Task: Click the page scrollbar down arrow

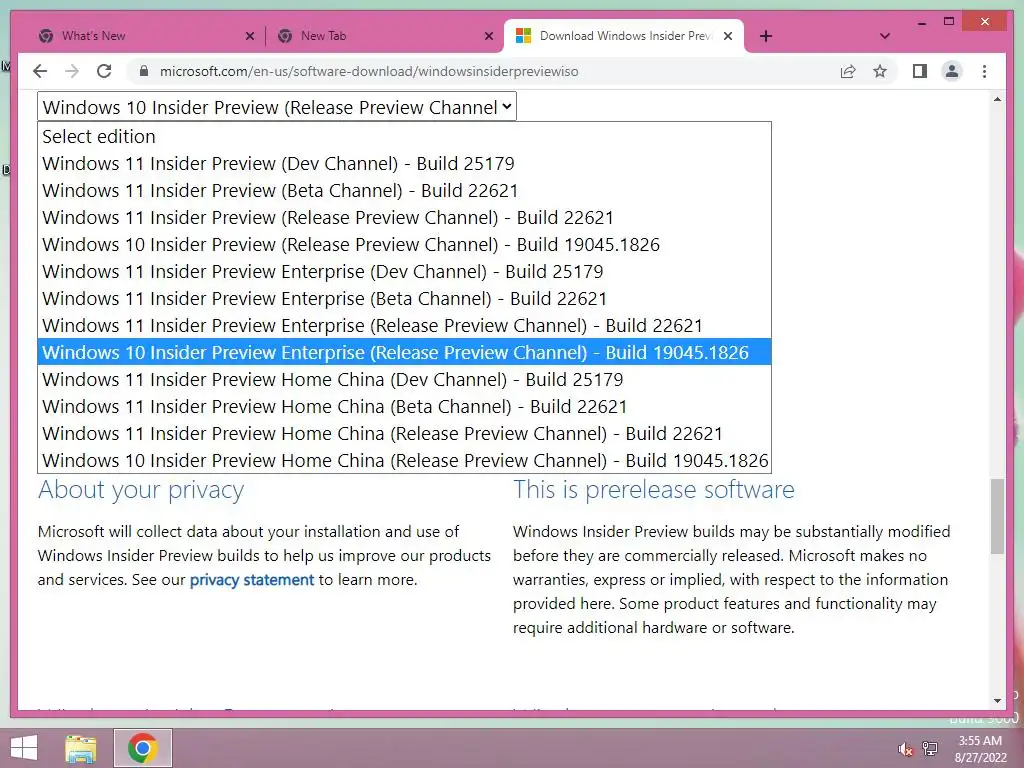Action: click(997, 701)
